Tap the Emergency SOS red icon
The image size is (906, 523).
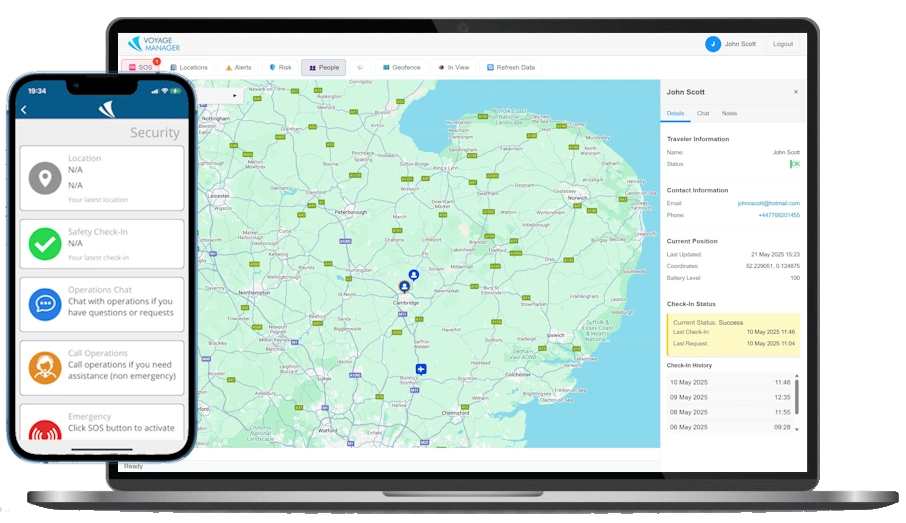(x=45, y=430)
